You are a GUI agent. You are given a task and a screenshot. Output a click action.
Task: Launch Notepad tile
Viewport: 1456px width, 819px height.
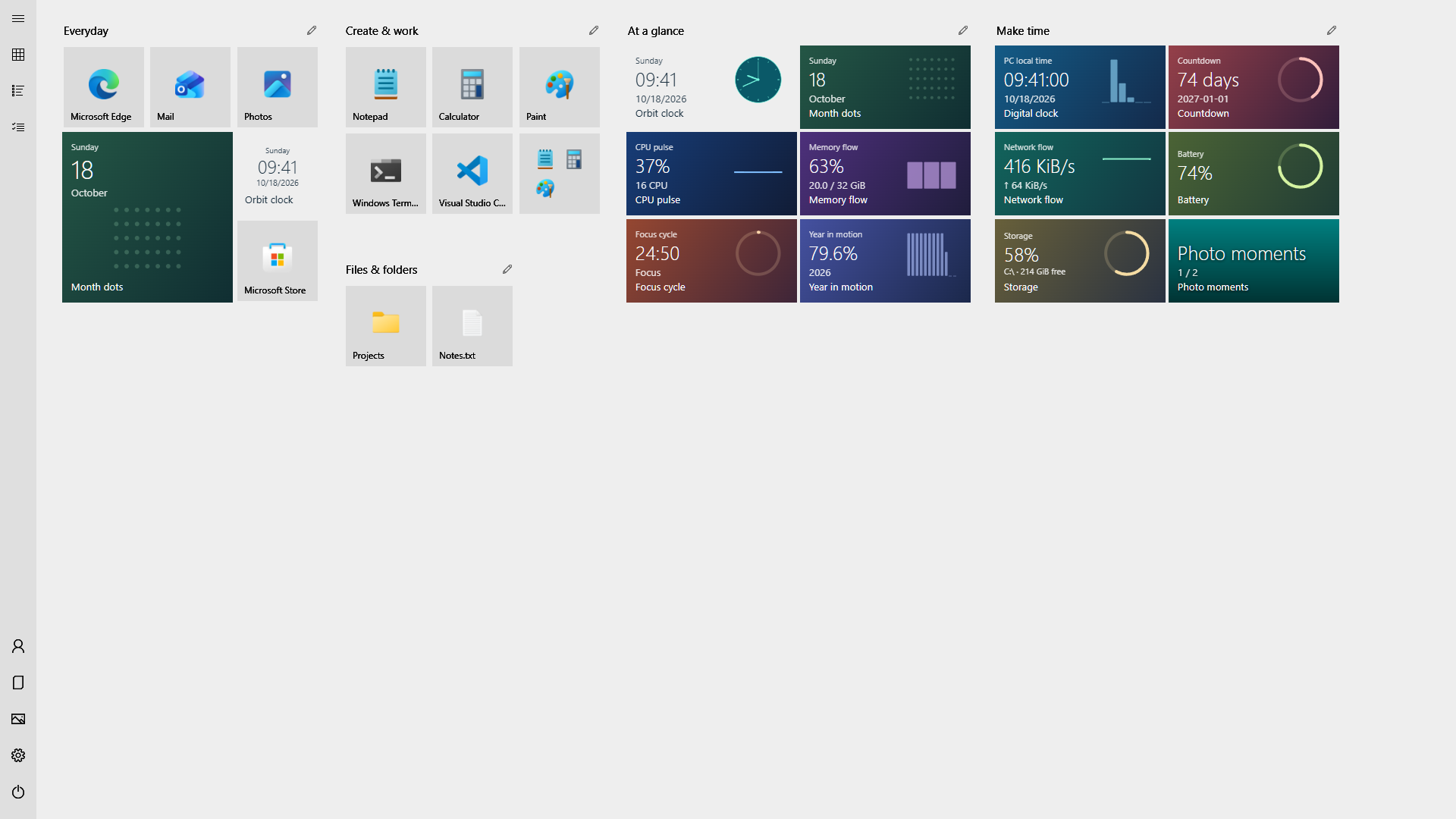pyautogui.click(x=386, y=87)
